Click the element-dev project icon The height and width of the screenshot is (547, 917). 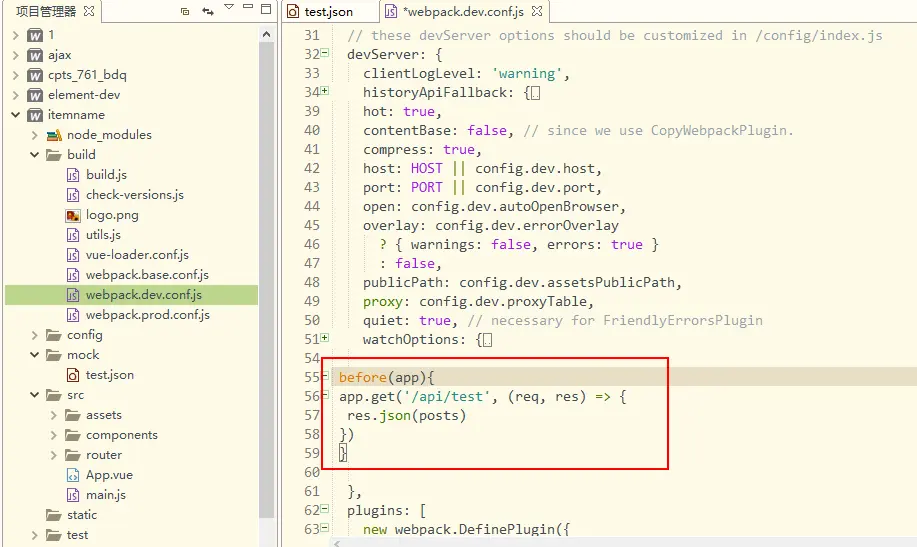[x=35, y=95]
